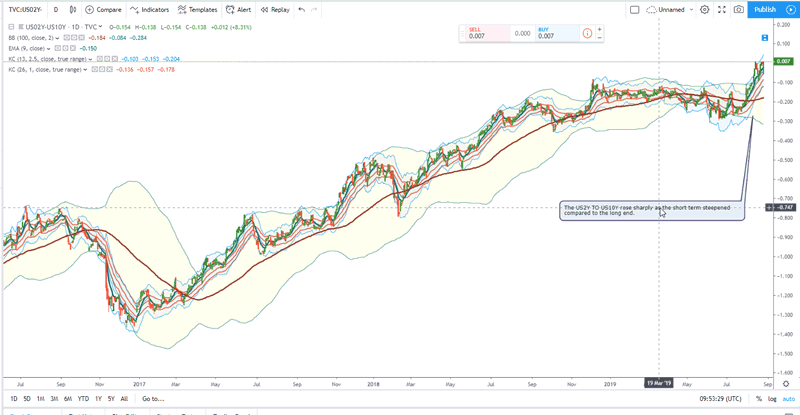Image resolution: width=800 pixels, height=415 pixels.
Task: Expand the Unnamed layout dropdown
Action: [692, 9]
